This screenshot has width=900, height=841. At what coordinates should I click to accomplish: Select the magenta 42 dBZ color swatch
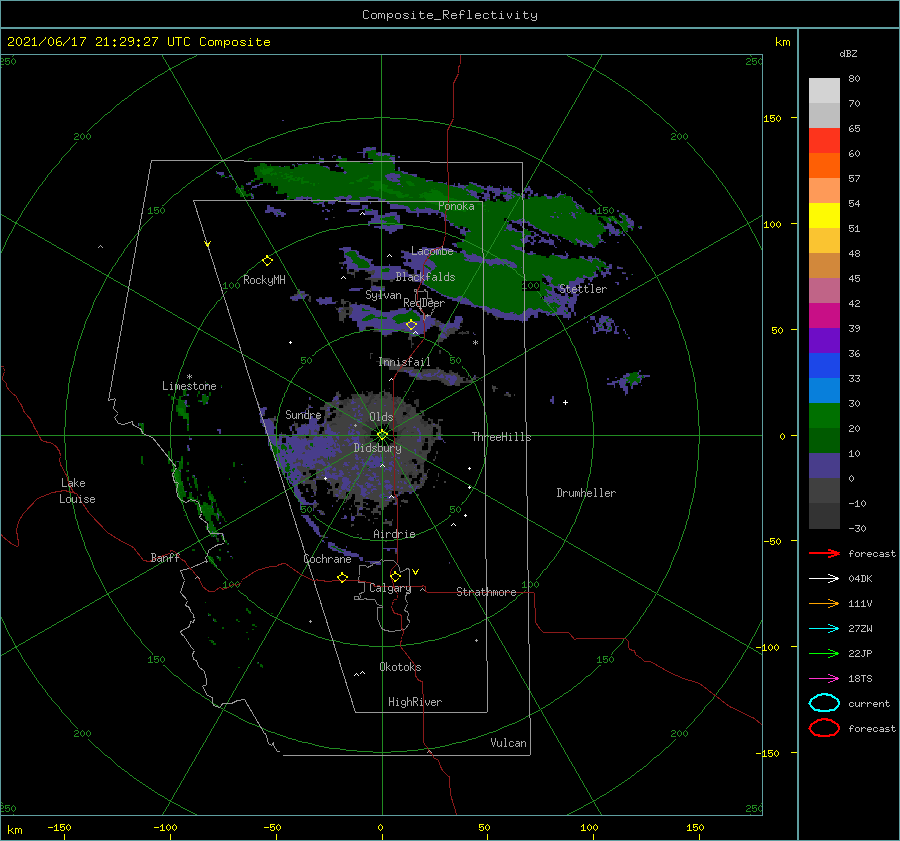coord(824,315)
